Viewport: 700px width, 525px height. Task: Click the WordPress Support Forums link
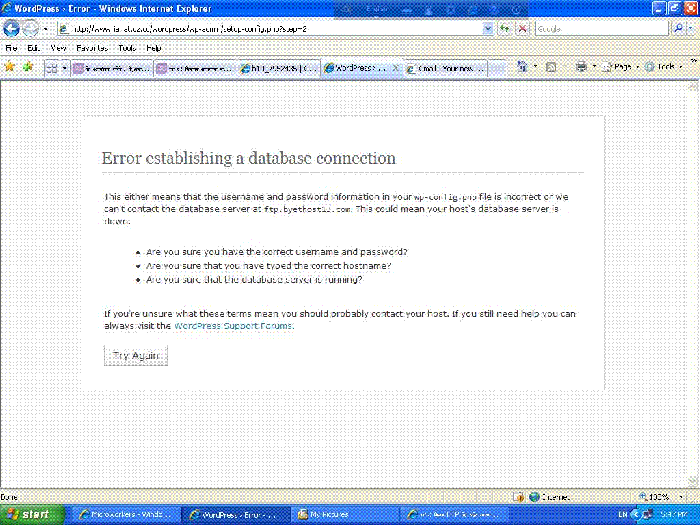pos(233,326)
